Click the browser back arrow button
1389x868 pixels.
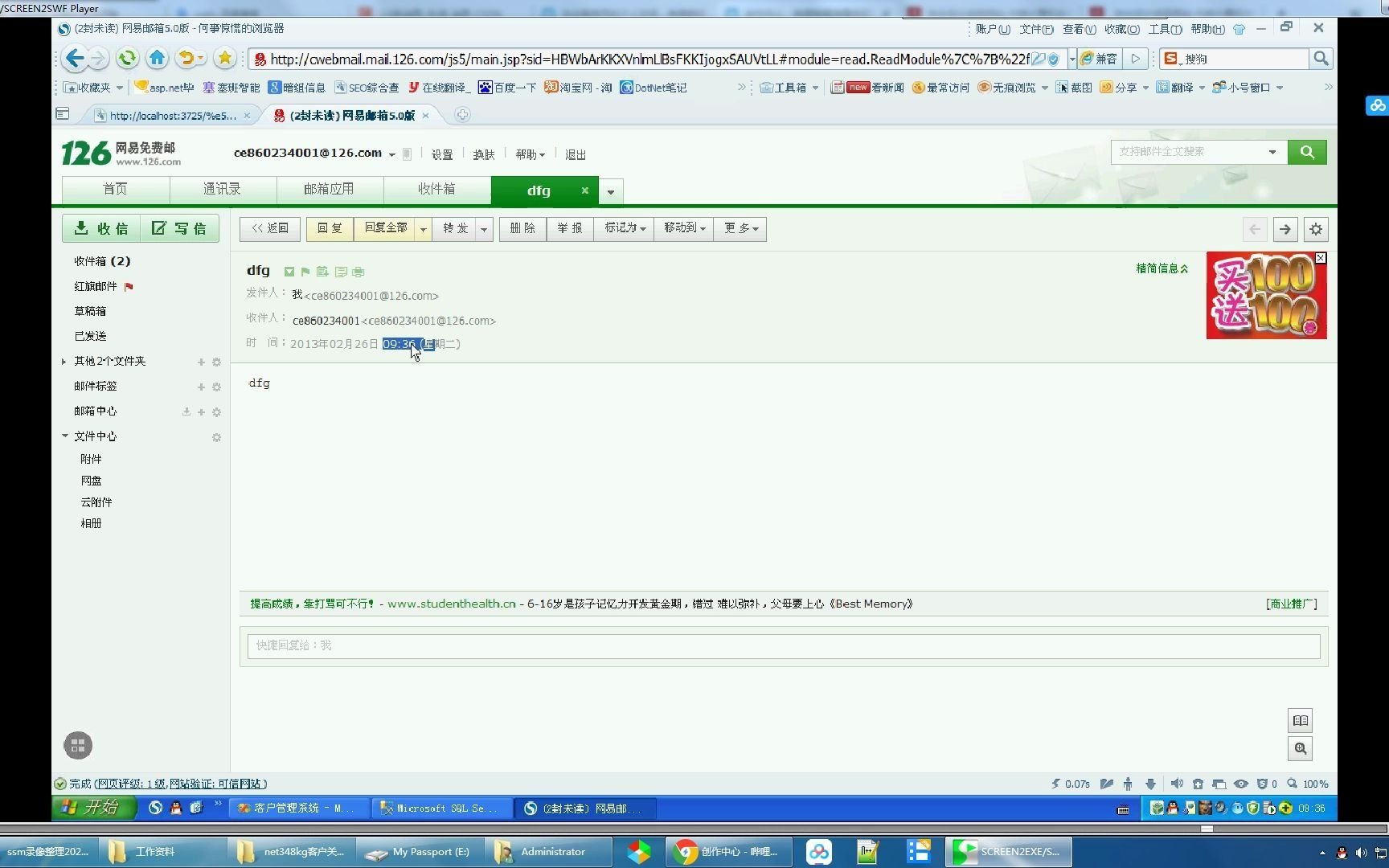coord(75,58)
